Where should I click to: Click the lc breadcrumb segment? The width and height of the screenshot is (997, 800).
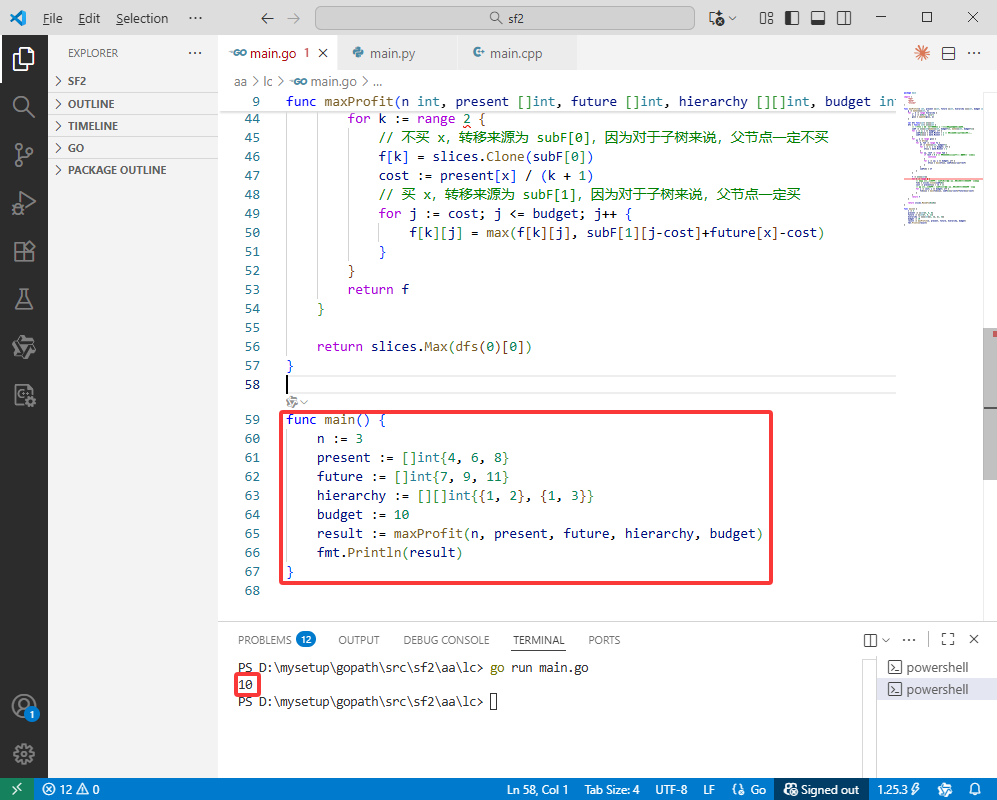tap(268, 81)
